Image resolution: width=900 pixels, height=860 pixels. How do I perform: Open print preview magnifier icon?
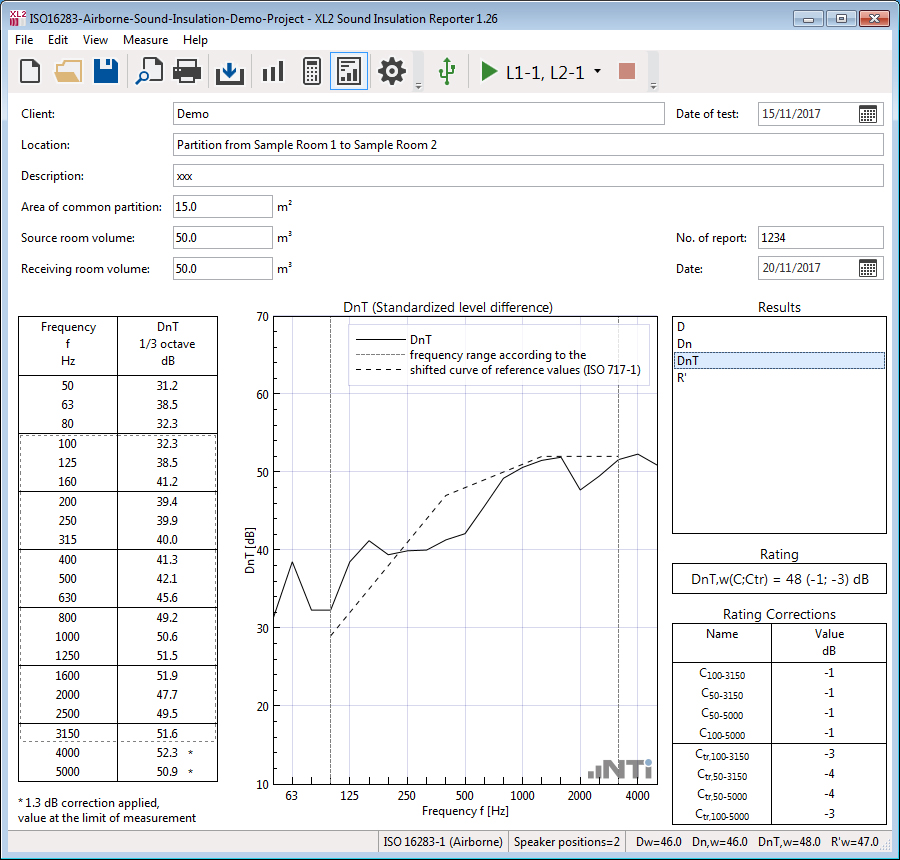click(149, 72)
